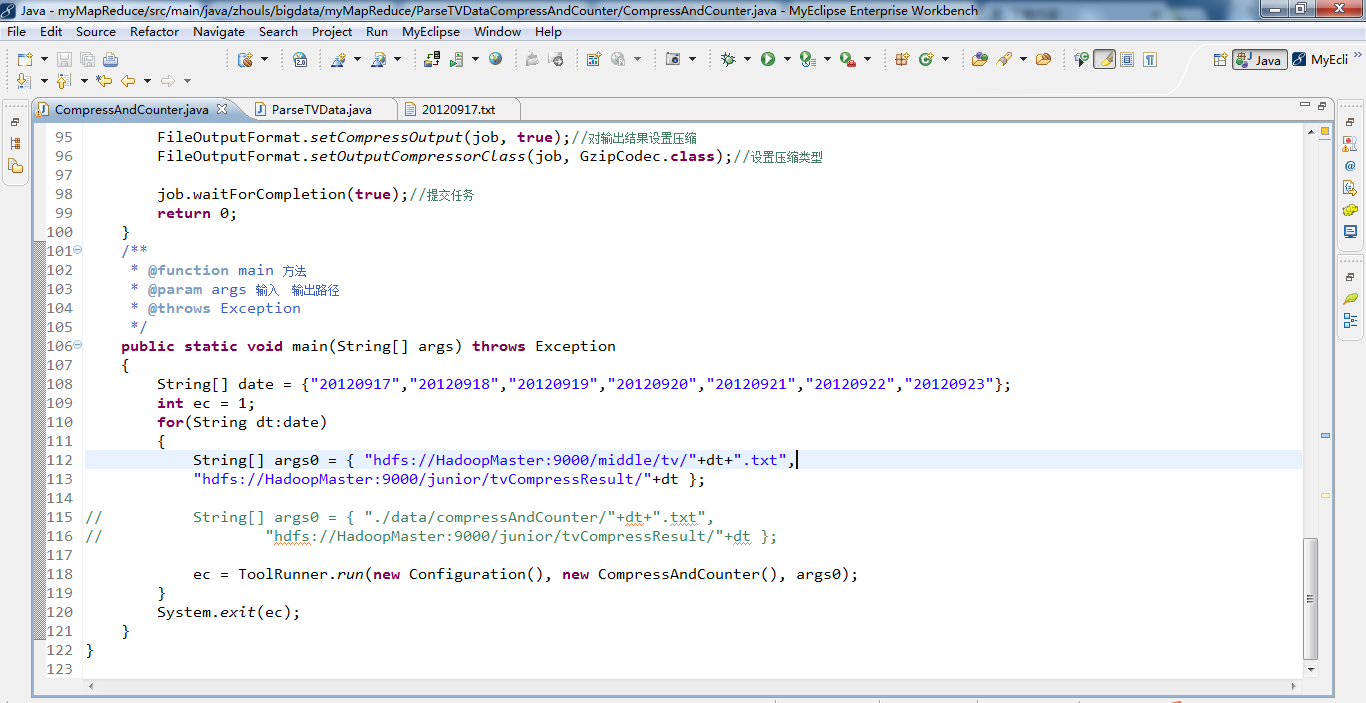Click the Open Task folder icon
The width and height of the screenshot is (1366, 703).
[1043, 60]
